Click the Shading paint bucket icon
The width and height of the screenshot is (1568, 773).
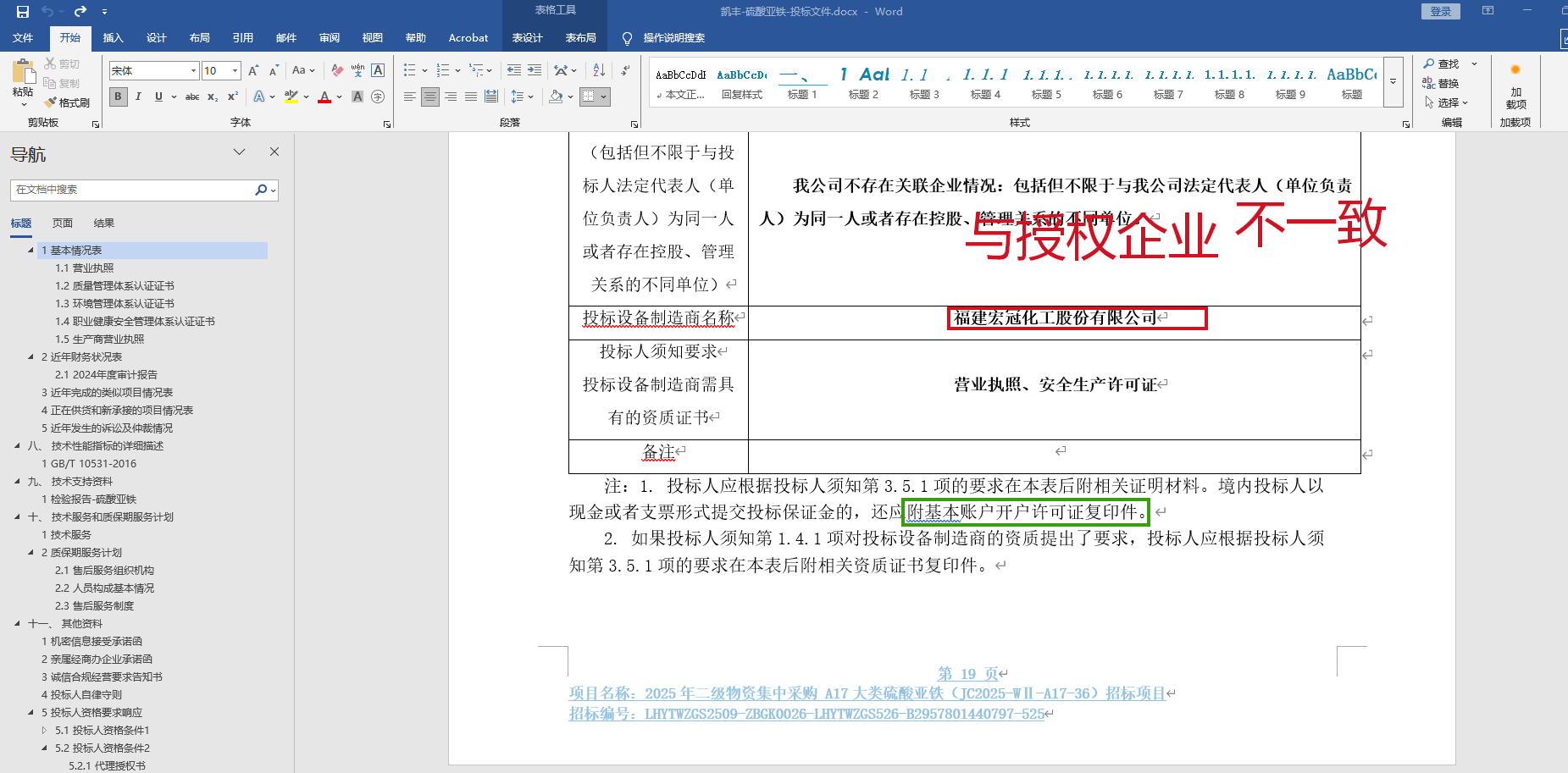pos(556,97)
